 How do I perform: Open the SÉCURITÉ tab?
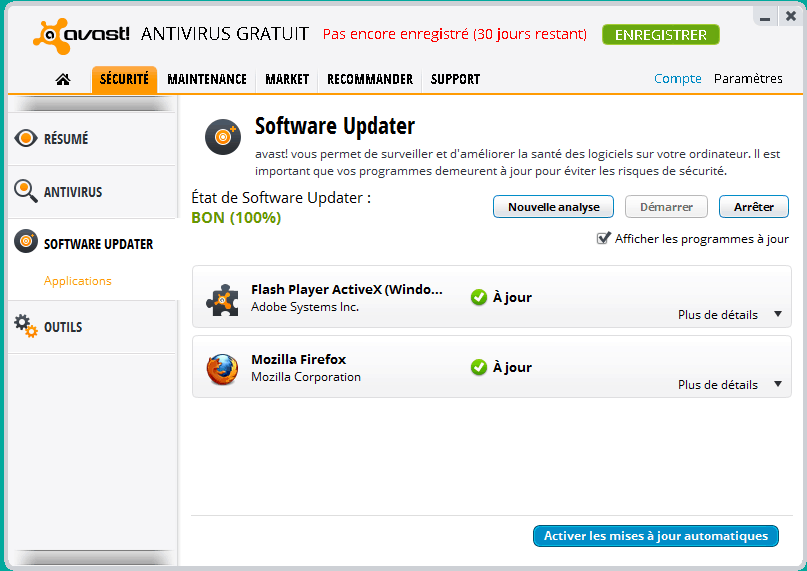pyautogui.click(x=124, y=79)
